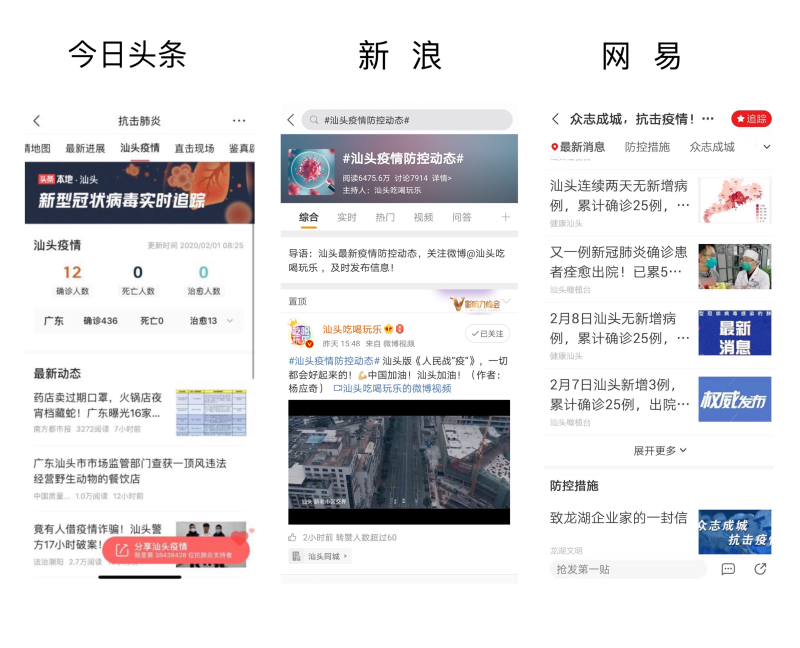Viewport: 800px width, 648px height.
Task: Click the #汕头疫情防控动态# search field
Action: click(407, 120)
